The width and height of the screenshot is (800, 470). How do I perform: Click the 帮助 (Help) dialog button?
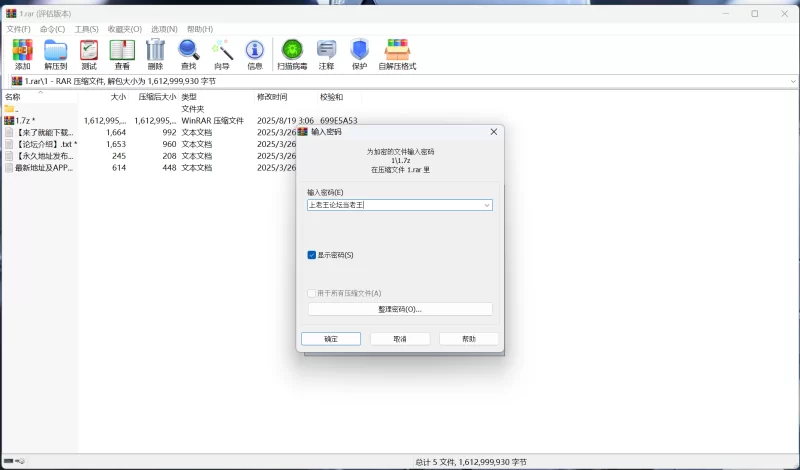pos(469,339)
